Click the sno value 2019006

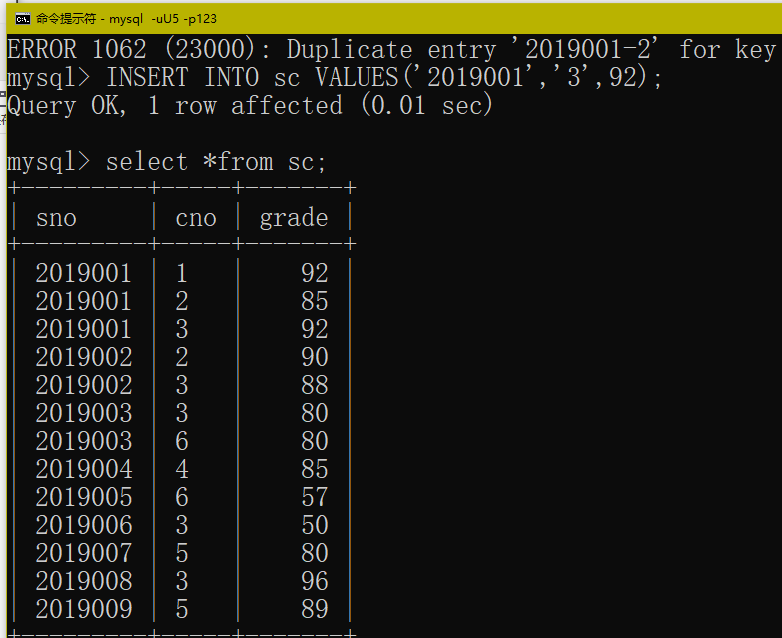click(83, 525)
